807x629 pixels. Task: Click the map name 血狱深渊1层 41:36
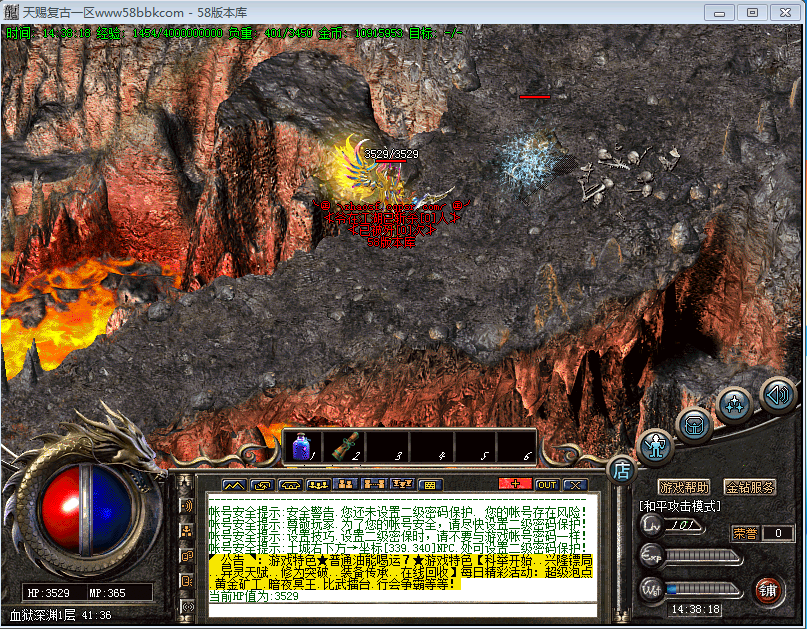(60, 615)
